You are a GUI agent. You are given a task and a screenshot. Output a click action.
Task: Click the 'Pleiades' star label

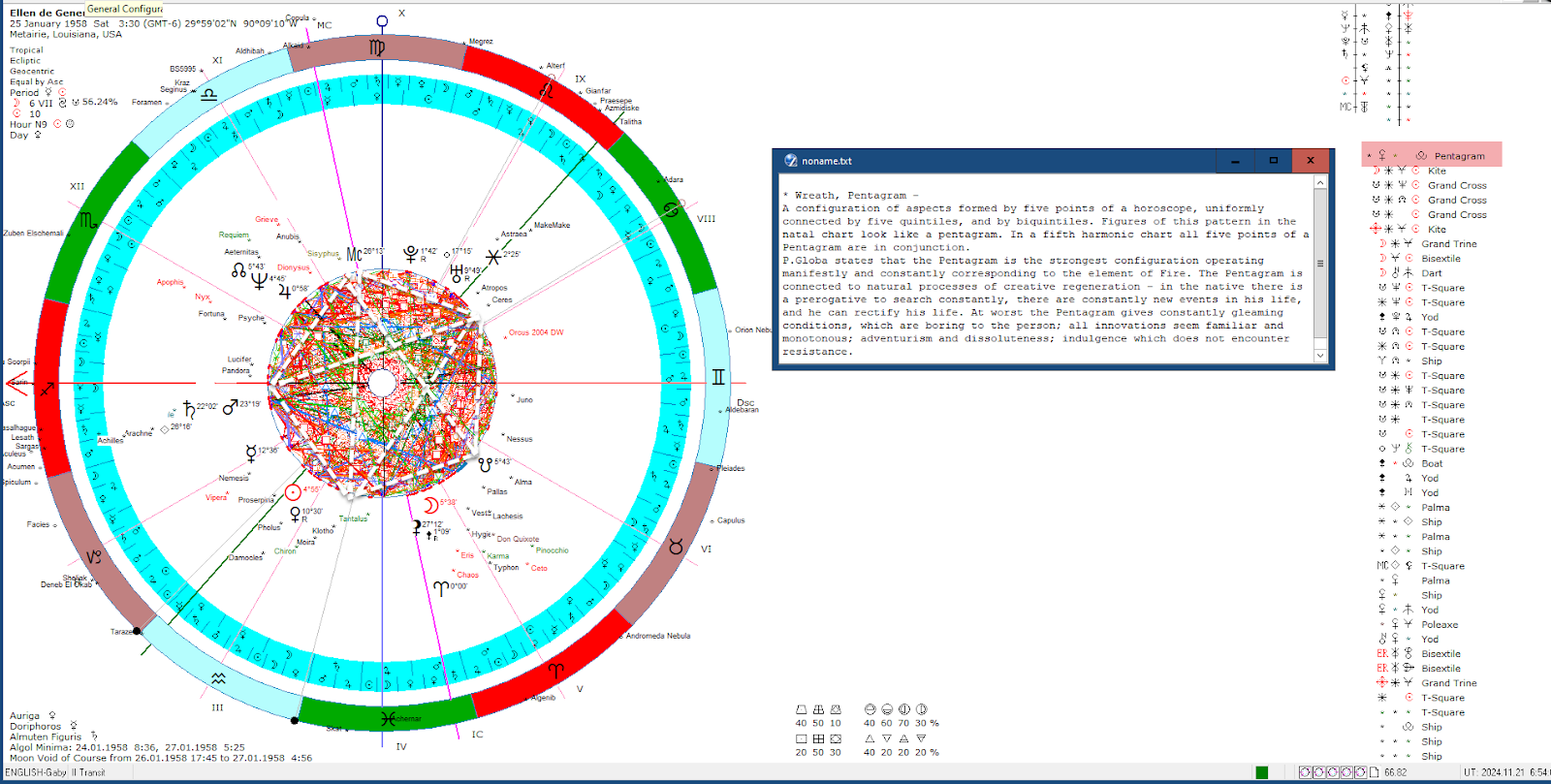[731, 468]
